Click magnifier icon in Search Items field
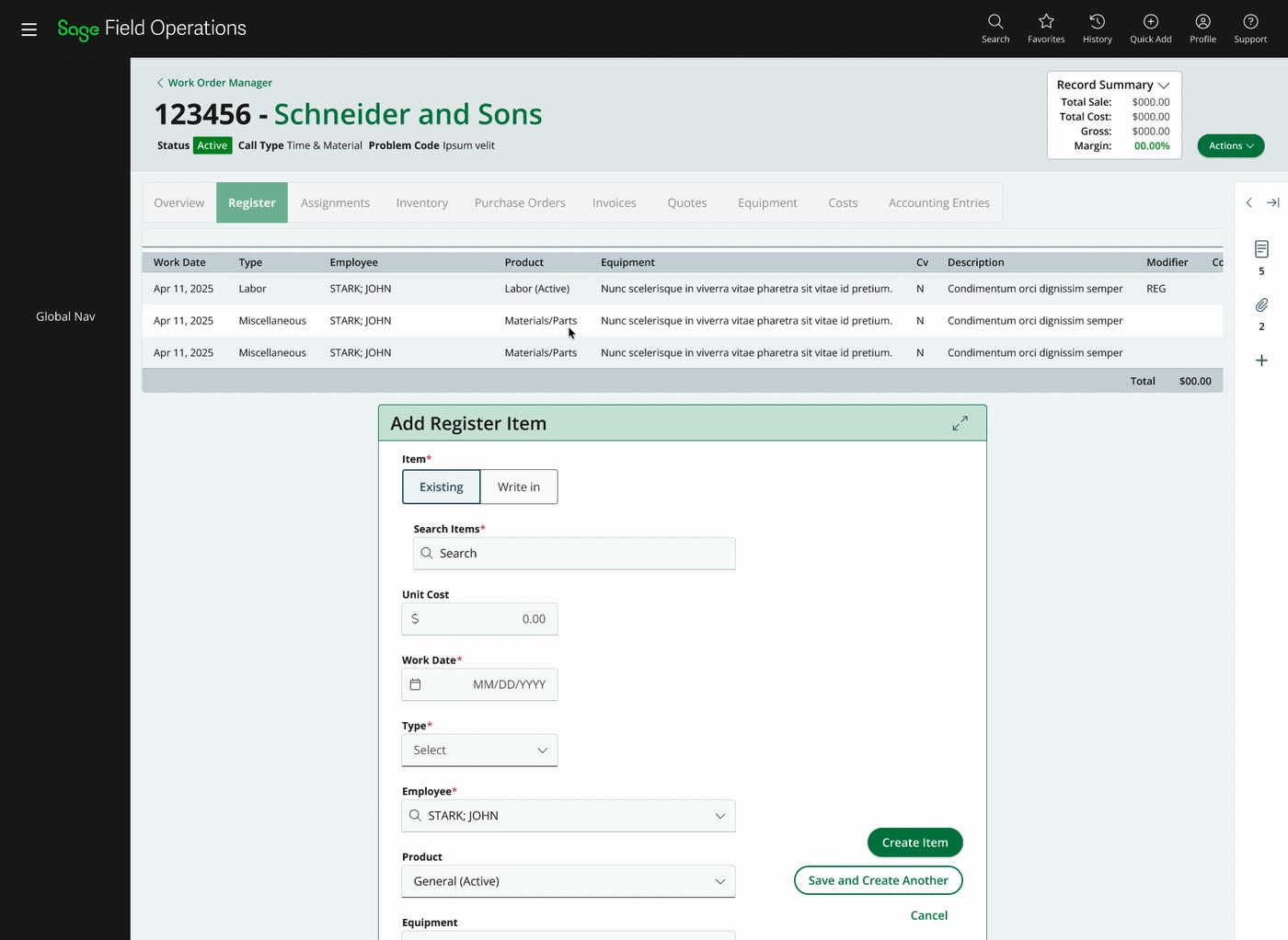This screenshot has width=1288, height=940. (427, 554)
